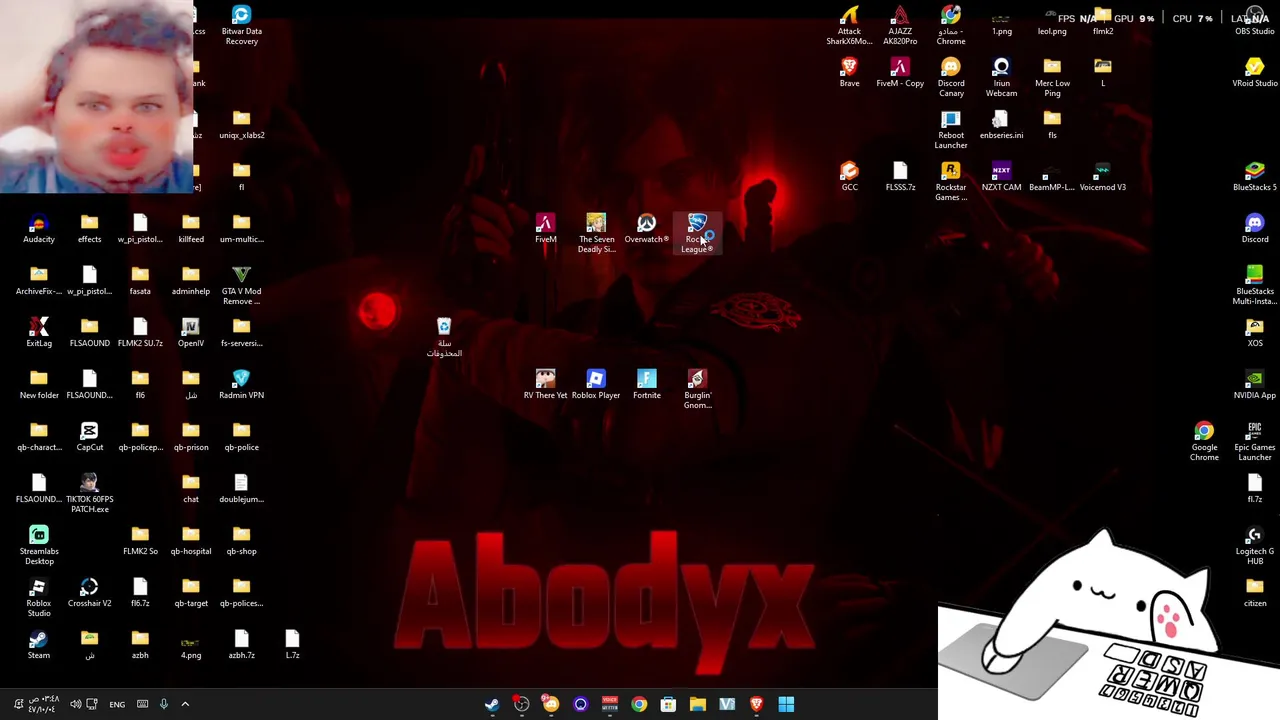The width and height of the screenshot is (1280, 720).
Task: Select the BlueStacks 5 icon
Action: [x=1255, y=176]
